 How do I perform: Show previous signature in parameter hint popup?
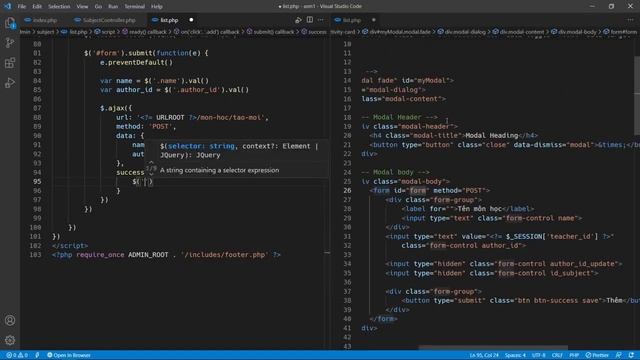click(x=151, y=162)
